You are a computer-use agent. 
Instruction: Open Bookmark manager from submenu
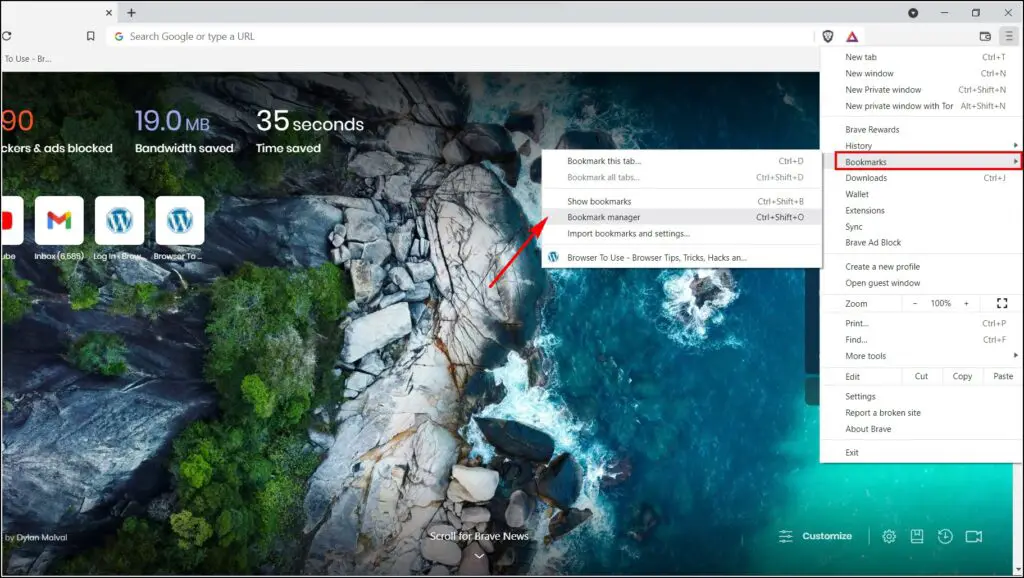pos(682,217)
